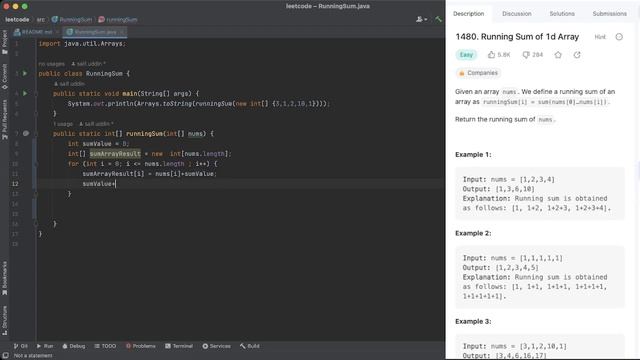Open the Submissions tab
The image size is (640, 360).
click(x=609, y=13)
